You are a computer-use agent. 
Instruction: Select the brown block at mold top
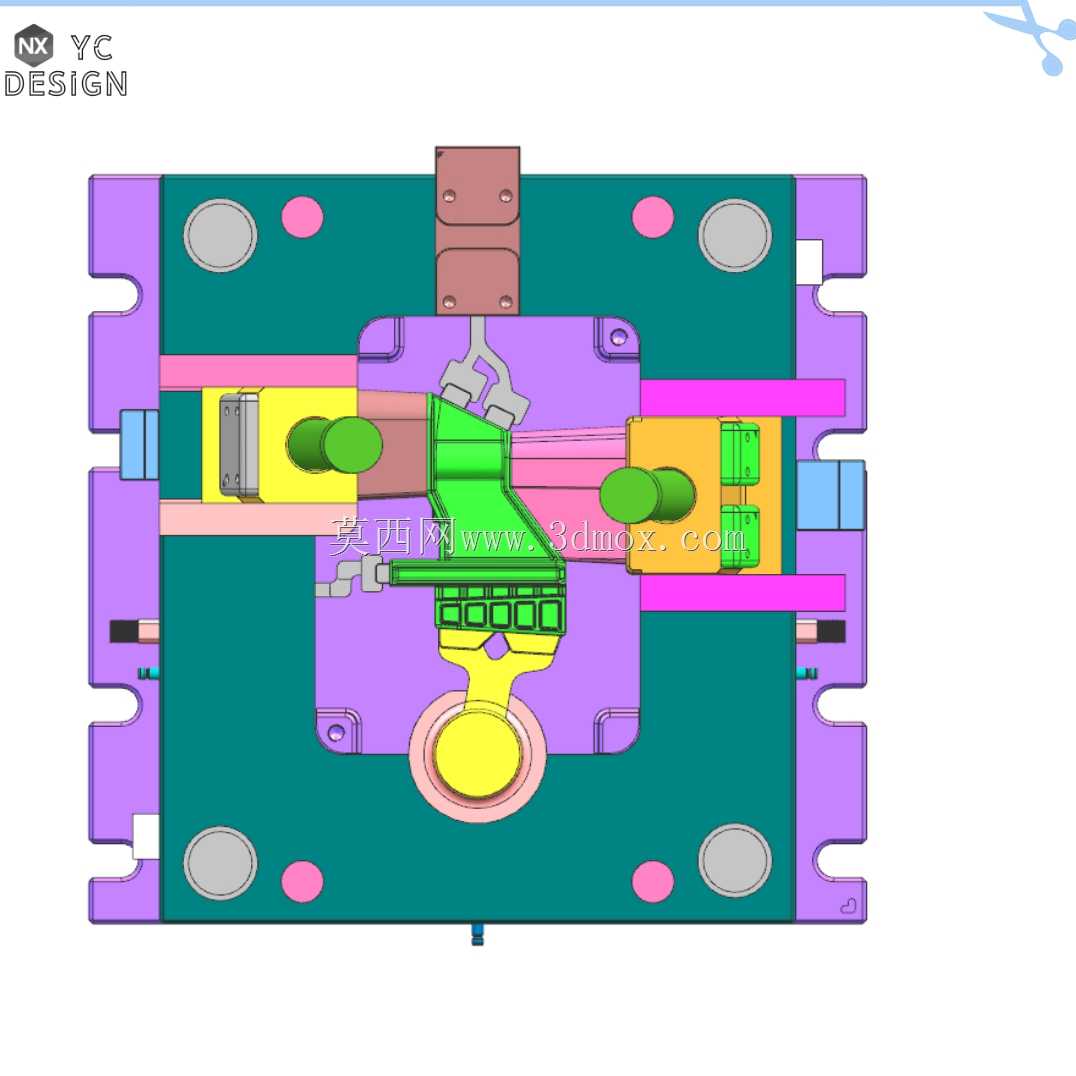tap(478, 231)
